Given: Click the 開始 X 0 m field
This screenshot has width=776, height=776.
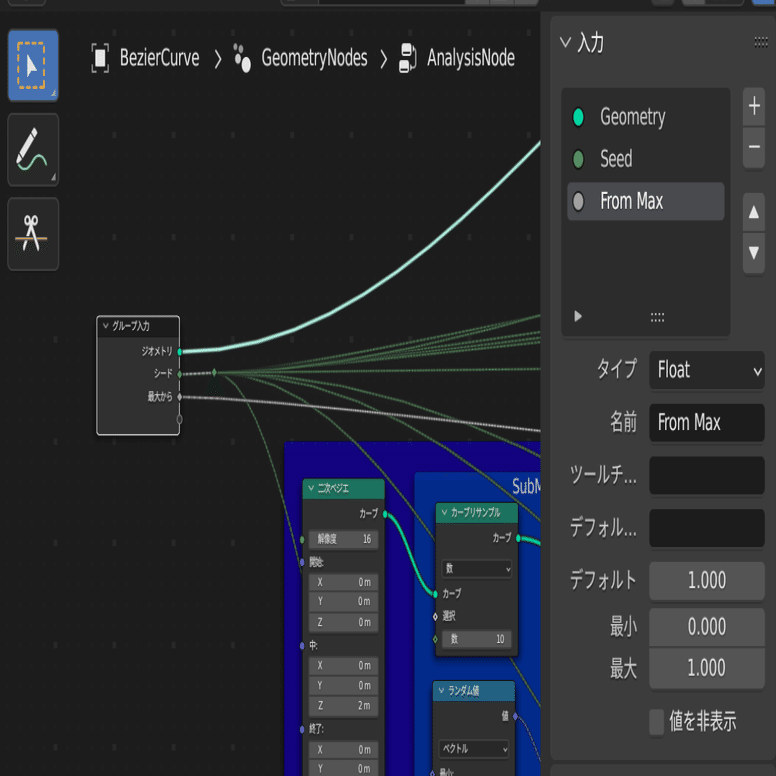Looking at the screenshot, I should click(343, 582).
